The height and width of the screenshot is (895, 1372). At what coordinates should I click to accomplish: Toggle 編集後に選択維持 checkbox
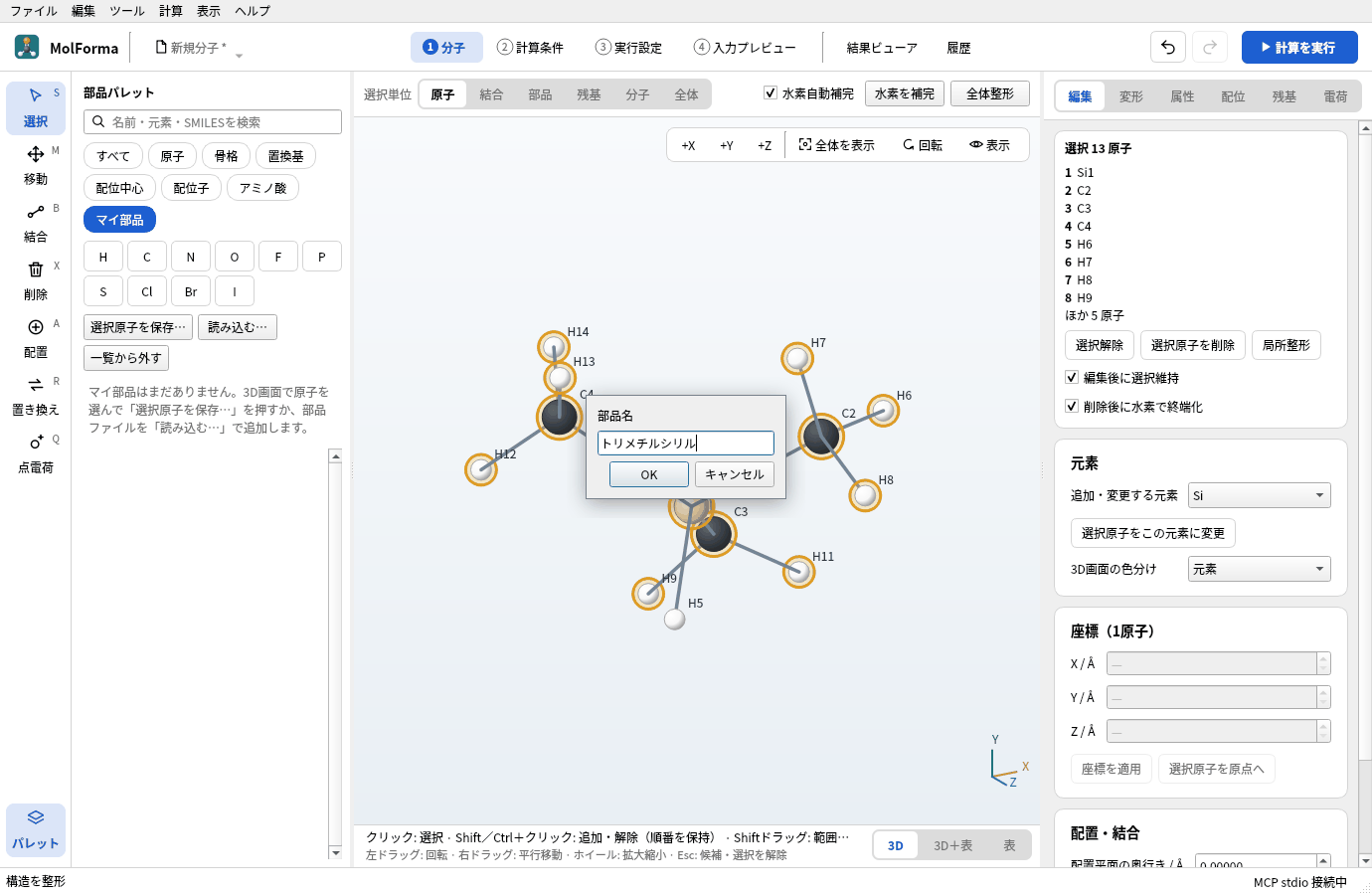tap(1072, 377)
